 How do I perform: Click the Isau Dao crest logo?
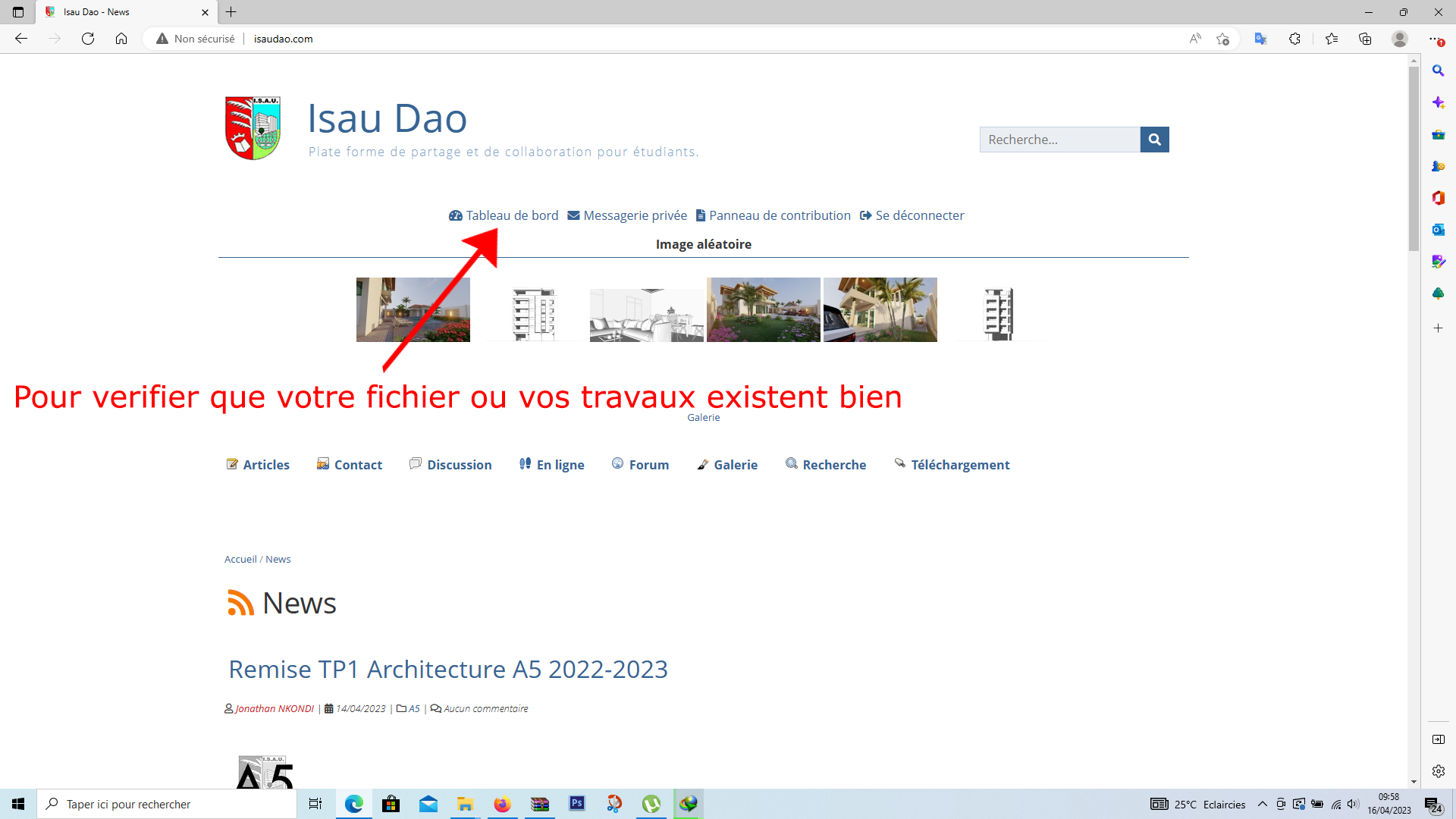[253, 128]
